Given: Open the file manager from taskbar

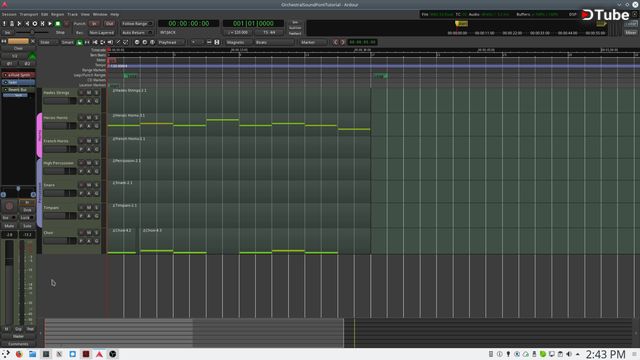Looking at the screenshot, I should (32, 354).
